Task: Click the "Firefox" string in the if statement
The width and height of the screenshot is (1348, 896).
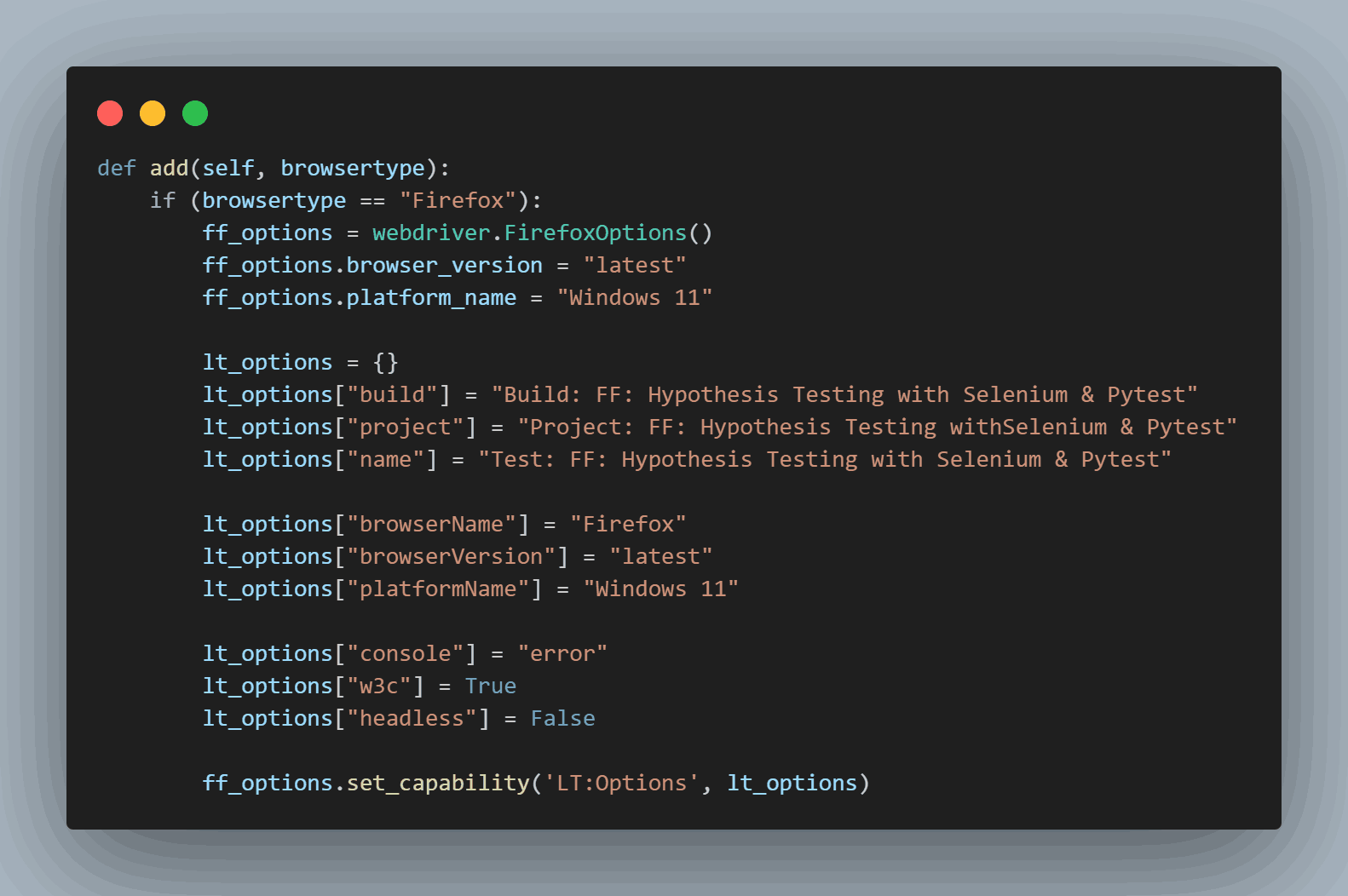Action: pyautogui.click(x=458, y=200)
